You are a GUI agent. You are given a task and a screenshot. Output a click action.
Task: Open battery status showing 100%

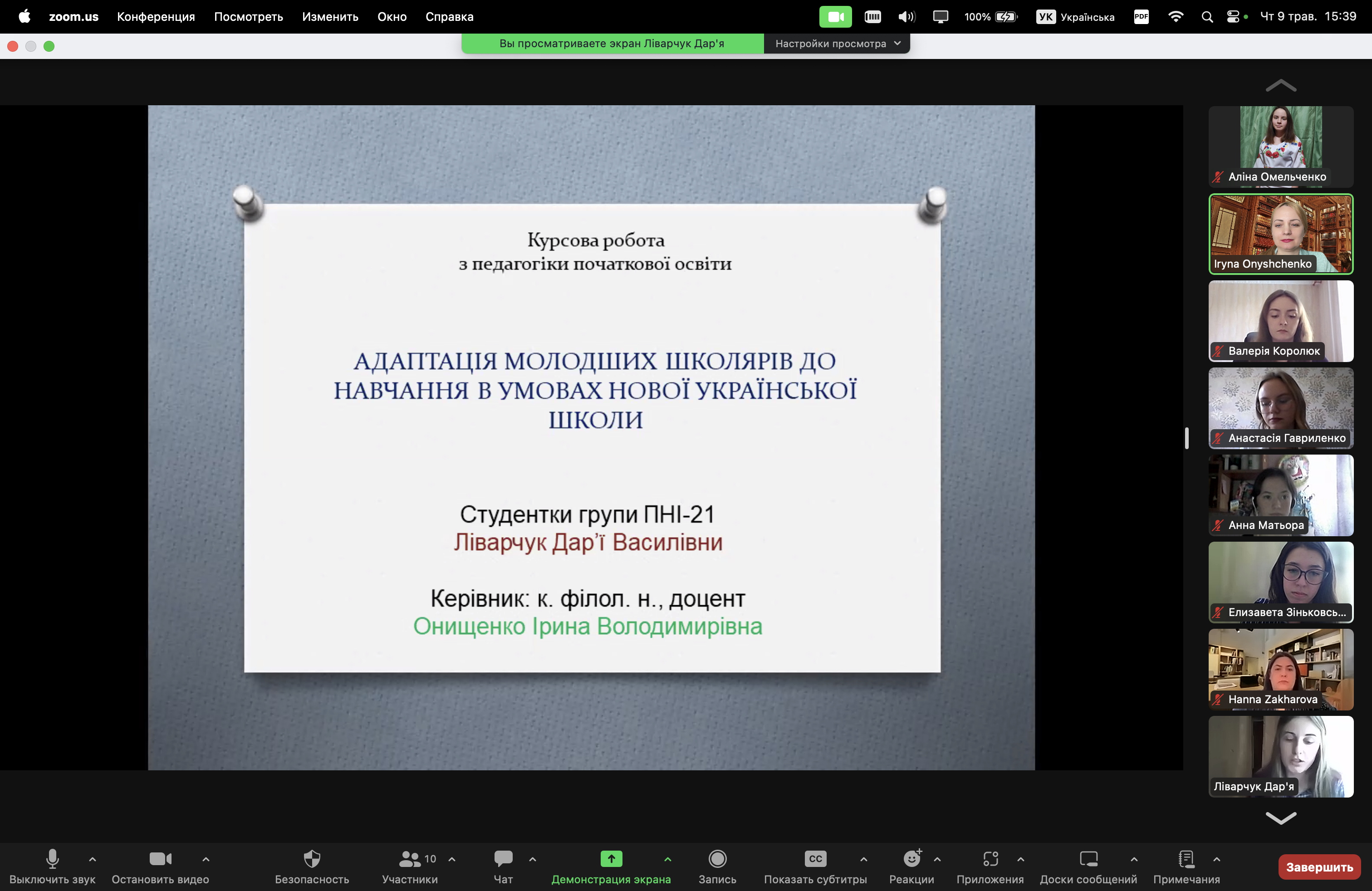click(x=991, y=16)
